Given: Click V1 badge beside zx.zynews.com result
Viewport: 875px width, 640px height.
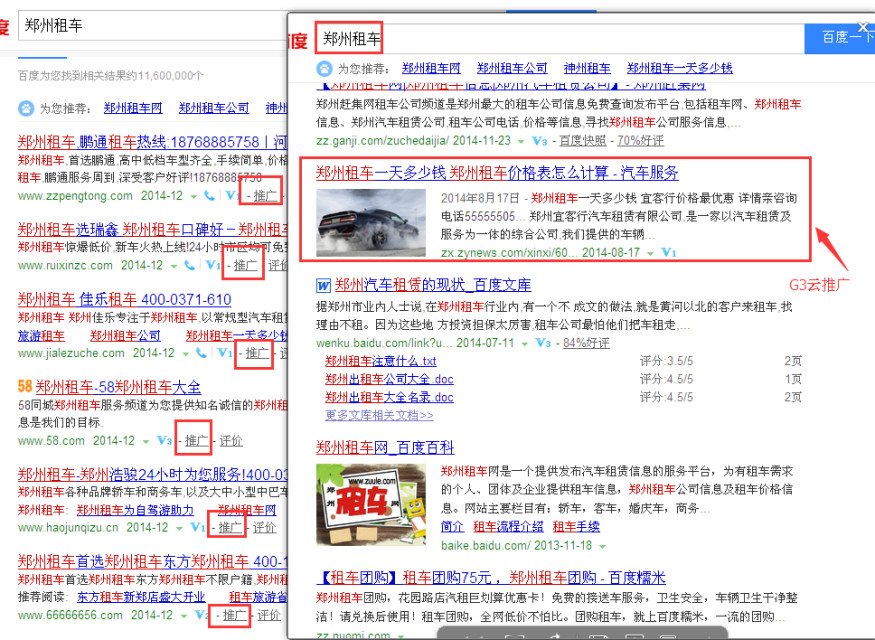Looking at the screenshot, I should click(669, 253).
